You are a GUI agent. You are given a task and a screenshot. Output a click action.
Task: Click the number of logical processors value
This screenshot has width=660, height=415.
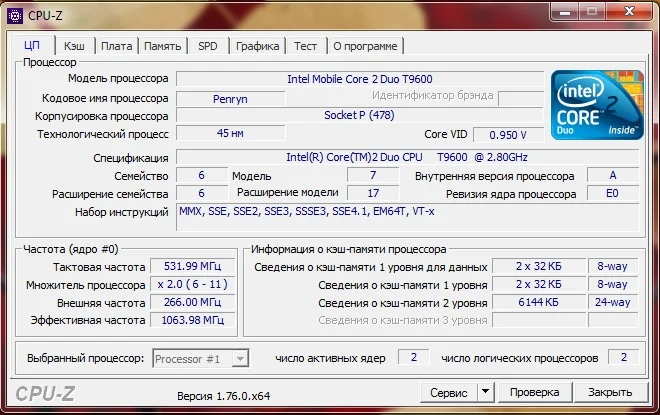[x=623, y=357]
